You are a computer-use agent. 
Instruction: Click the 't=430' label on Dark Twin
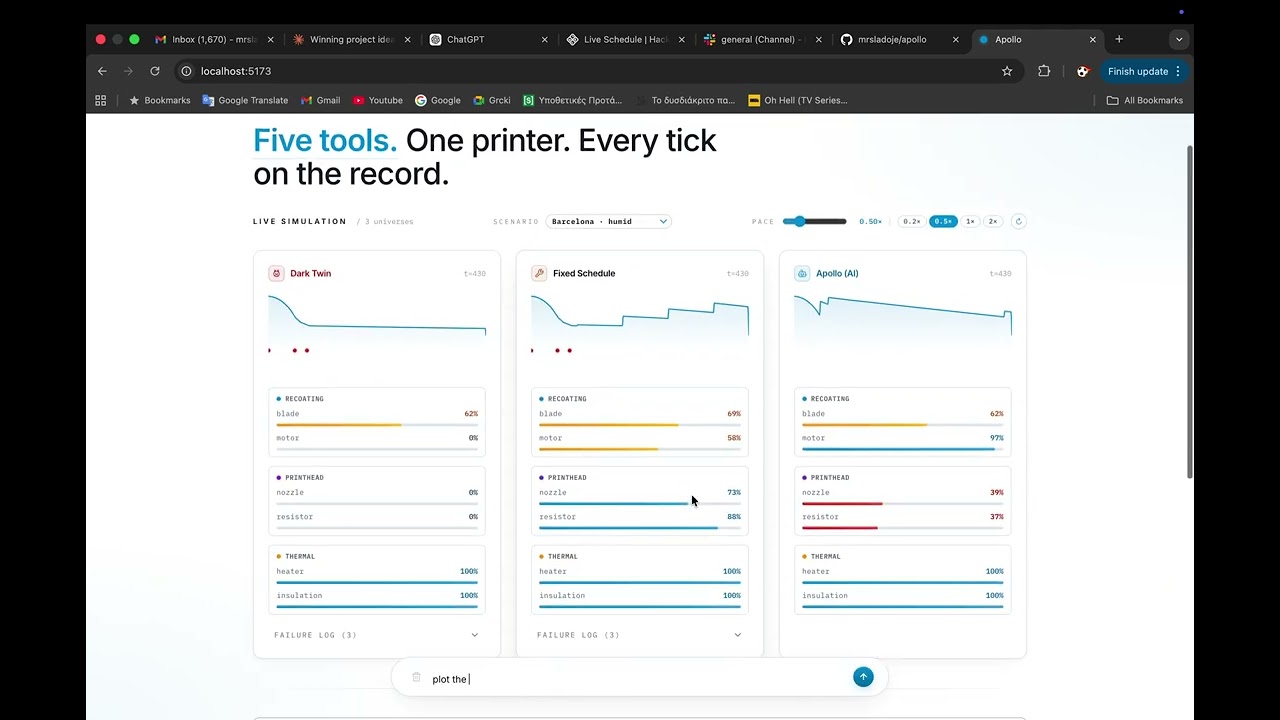pyautogui.click(x=475, y=273)
